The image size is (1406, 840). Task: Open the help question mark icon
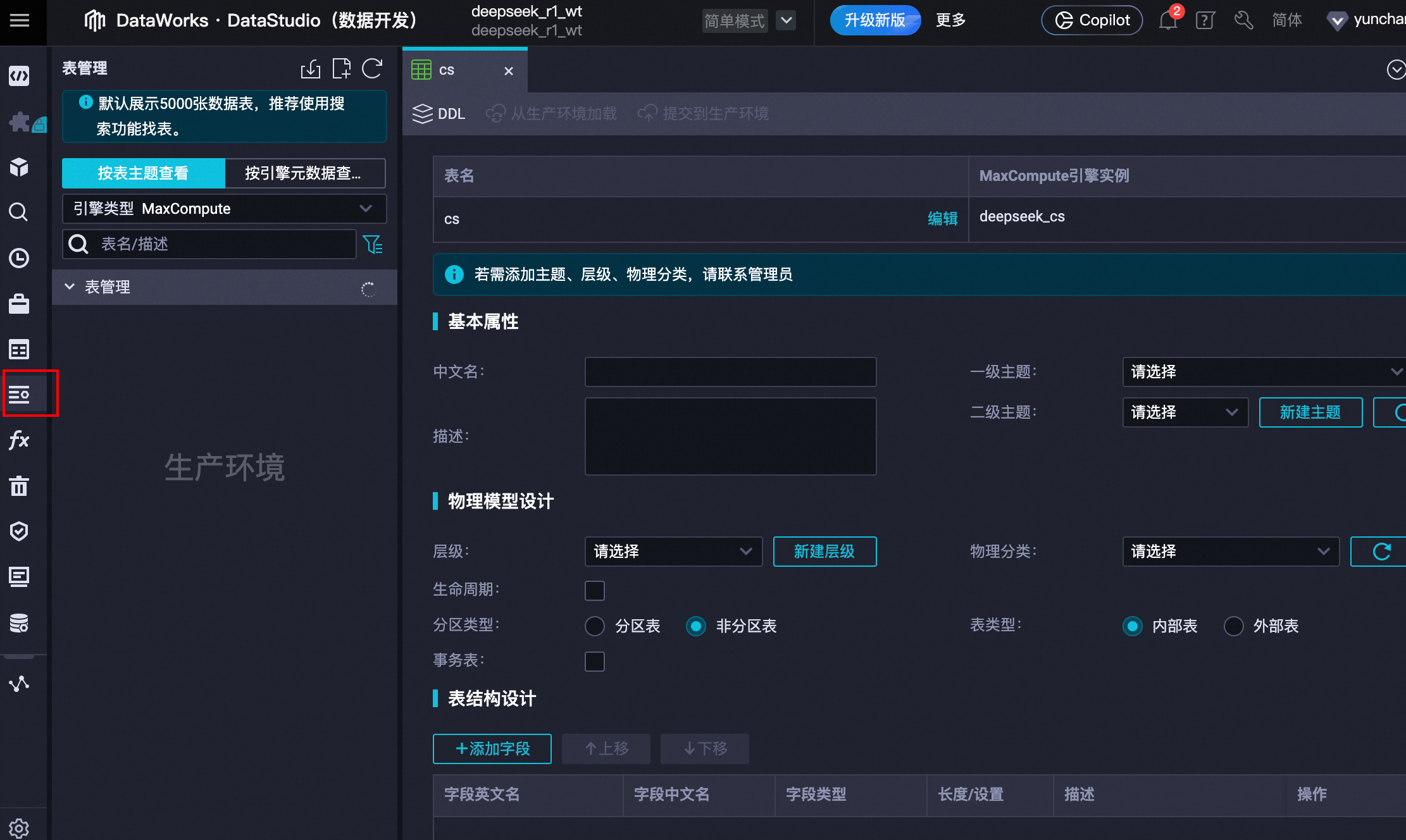1205,20
